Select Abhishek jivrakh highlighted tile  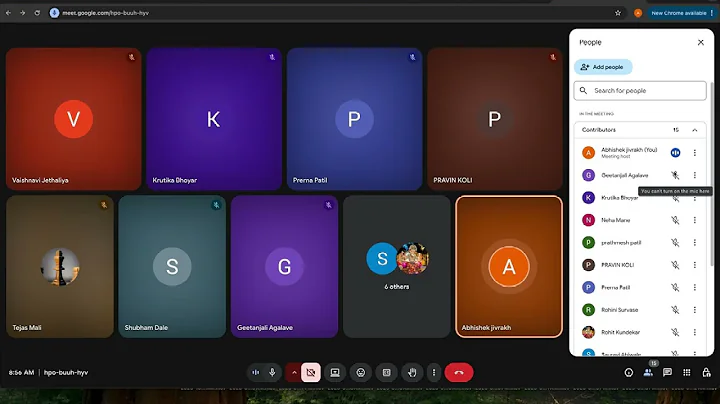coord(509,267)
